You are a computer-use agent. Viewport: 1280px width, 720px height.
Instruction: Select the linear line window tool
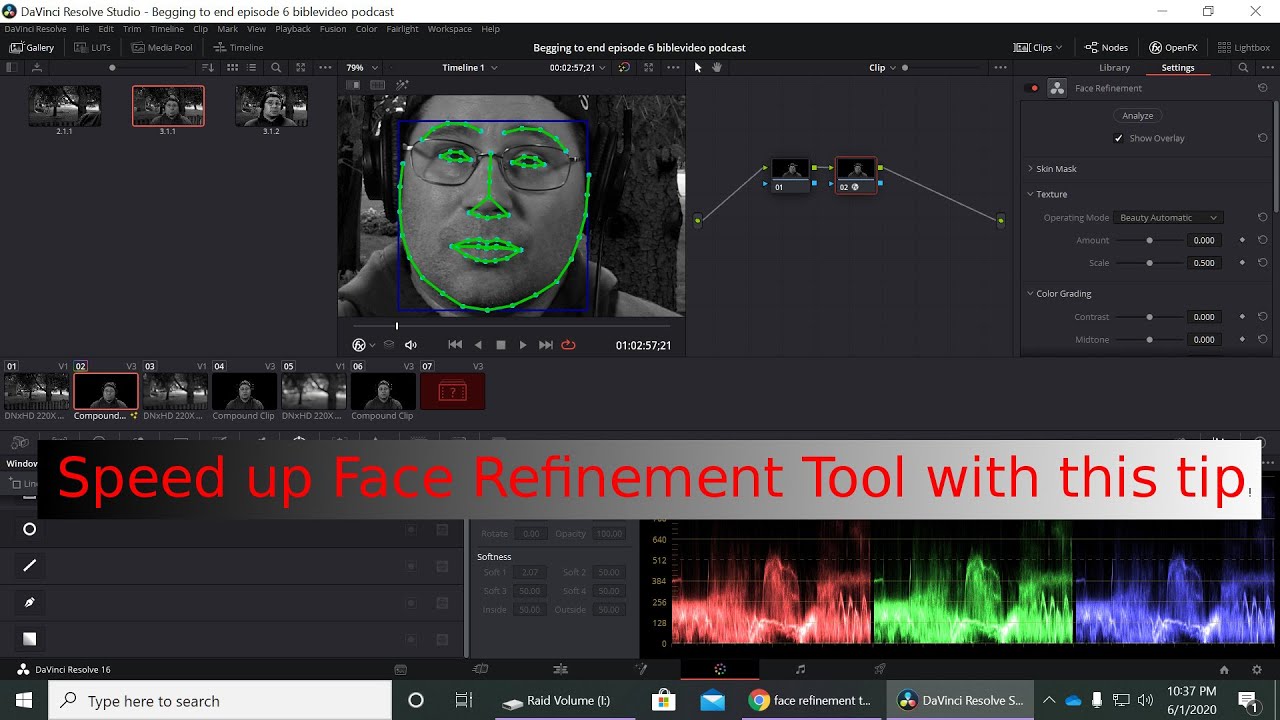[x=29, y=565]
